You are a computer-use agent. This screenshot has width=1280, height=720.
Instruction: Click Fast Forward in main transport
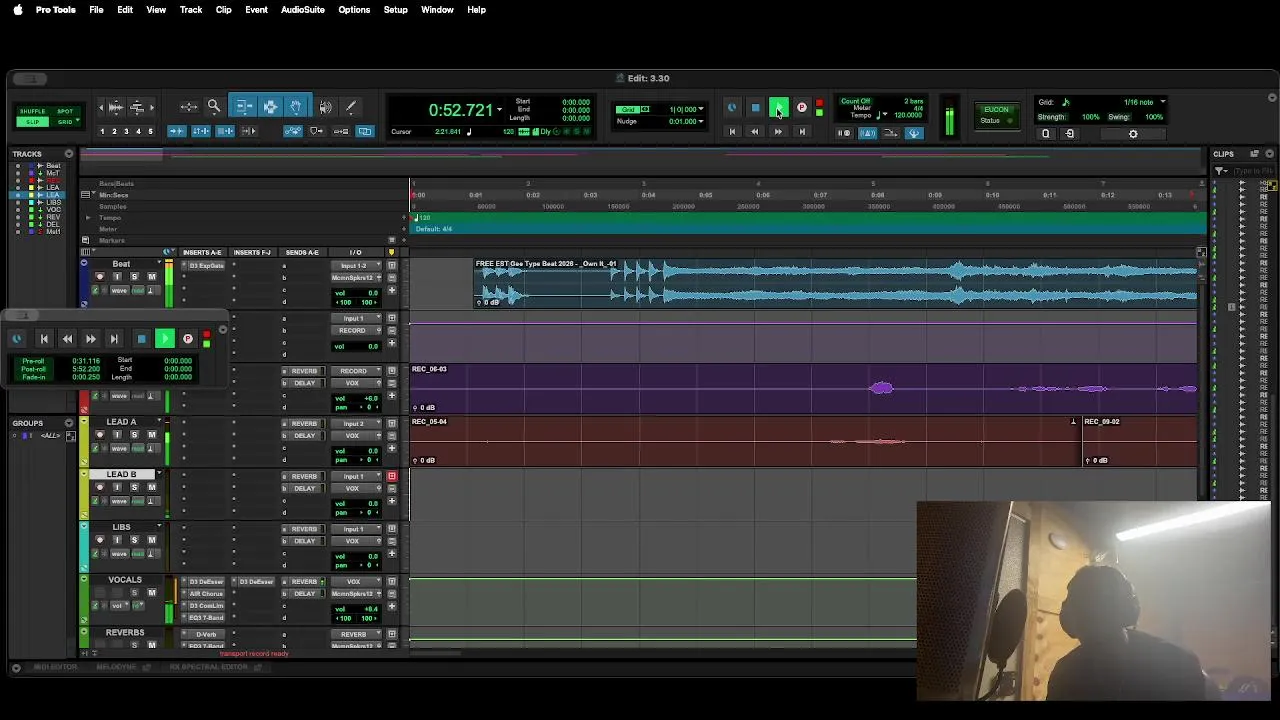[778, 131]
